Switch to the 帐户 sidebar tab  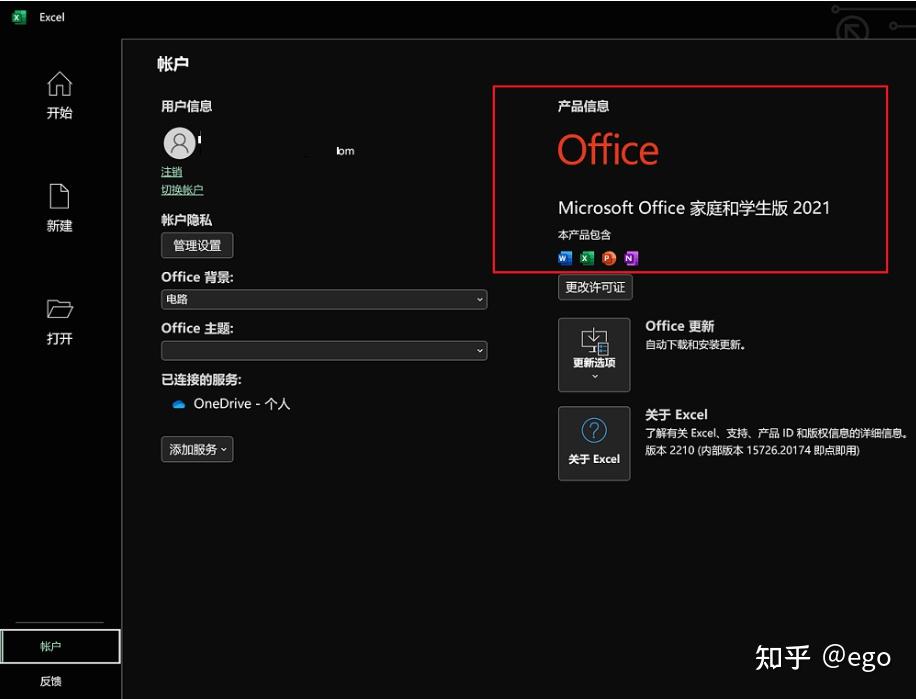click(x=50, y=646)
